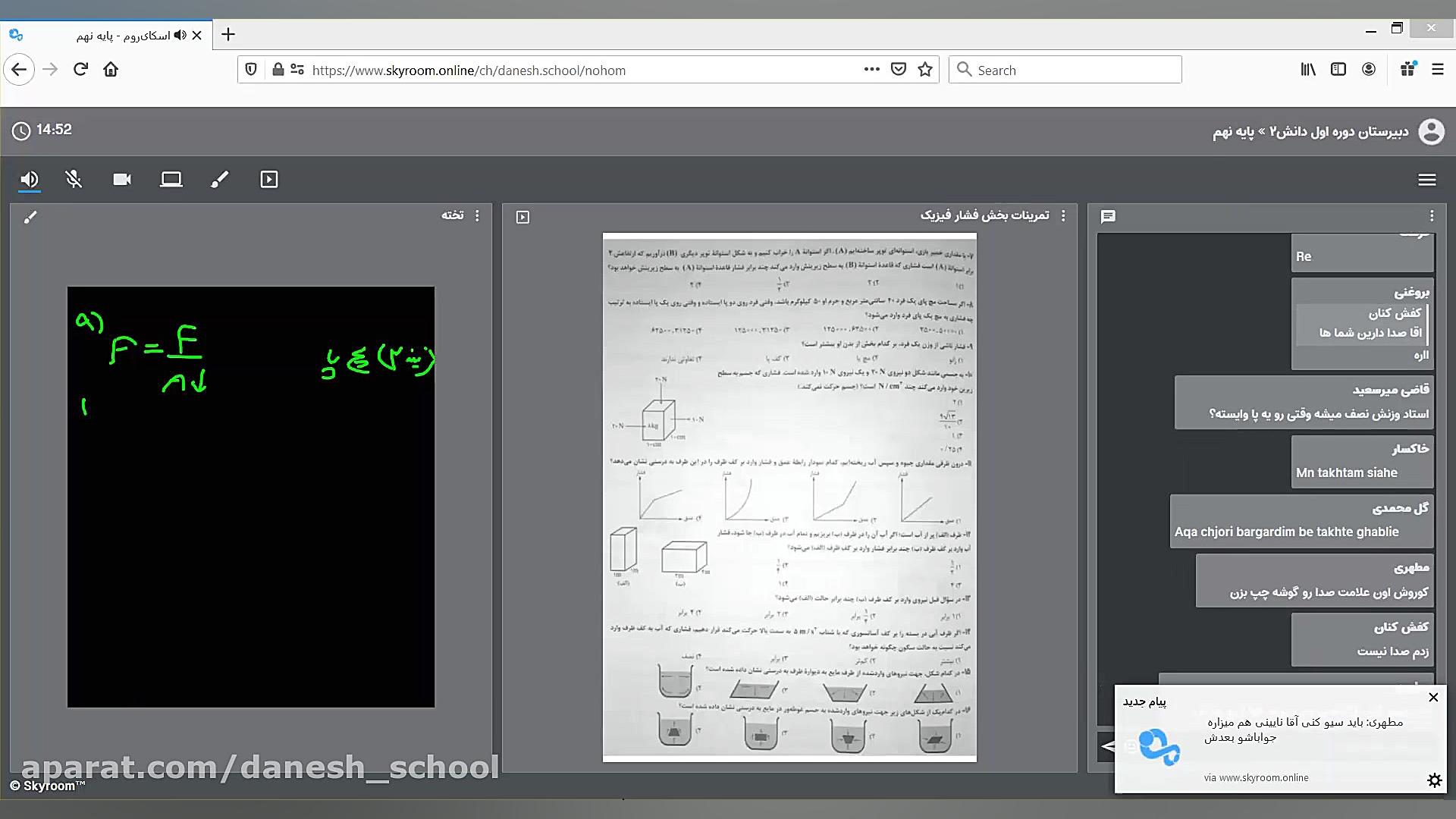Select the drawing brush tool
1456x819 pixels.
tap(219, 180)
